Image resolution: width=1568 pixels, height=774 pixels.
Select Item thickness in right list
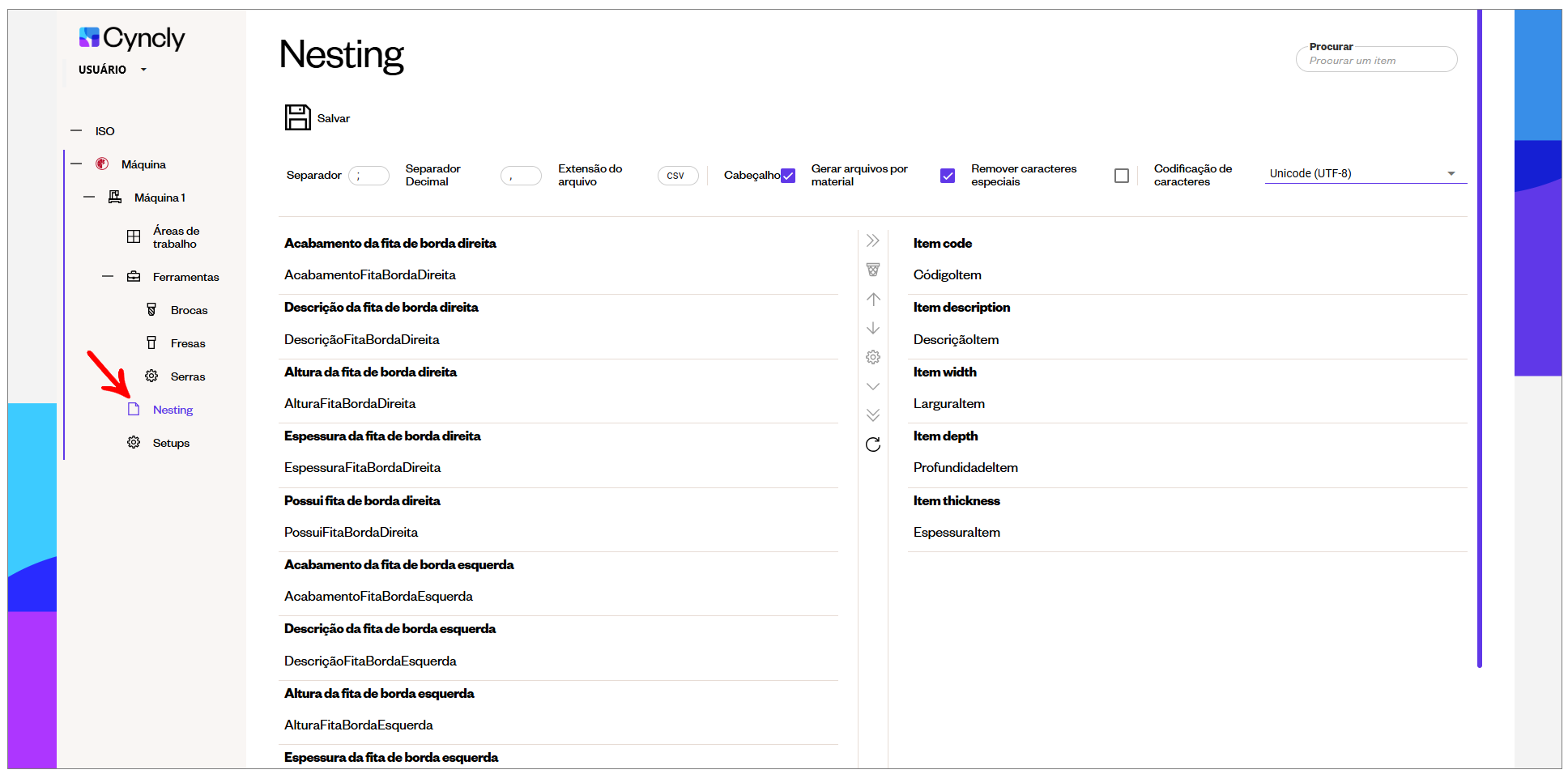(x=957, y=500)
